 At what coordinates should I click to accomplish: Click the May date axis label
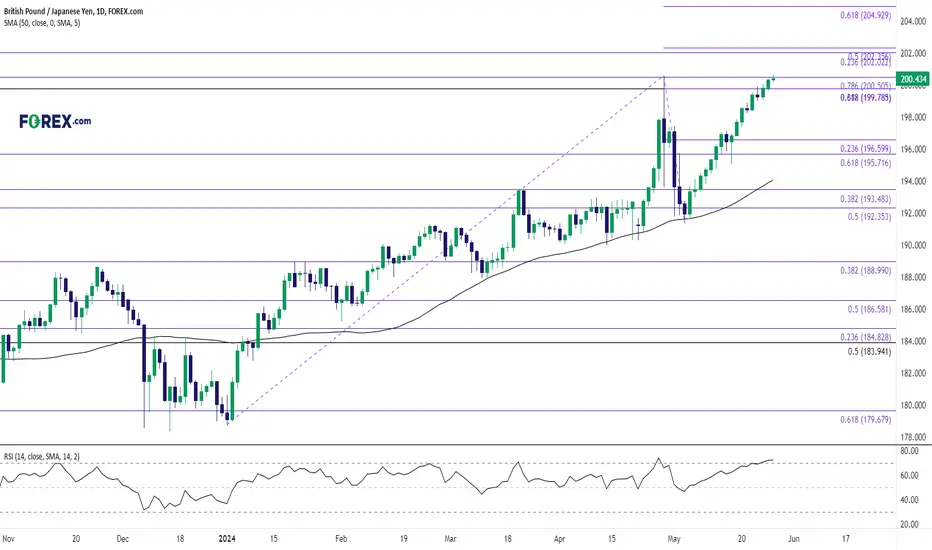click(x=673, y=539)
